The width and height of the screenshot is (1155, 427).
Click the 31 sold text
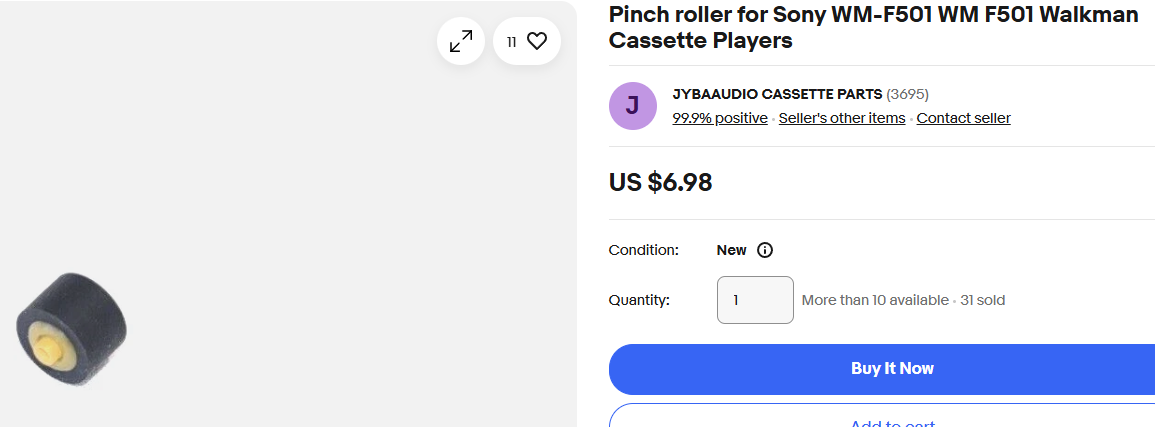click(x=983, y=300)
